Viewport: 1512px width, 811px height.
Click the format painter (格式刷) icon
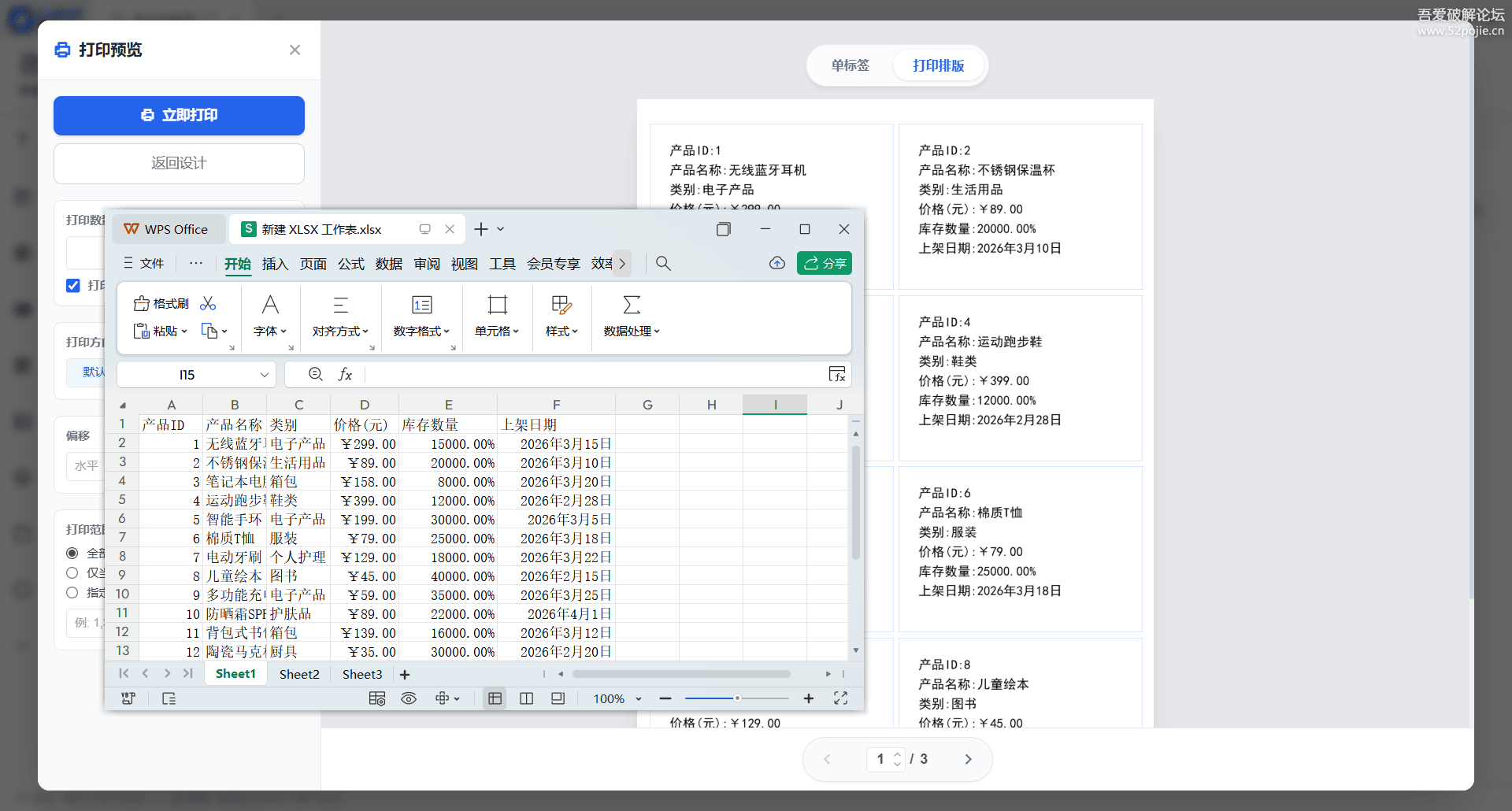click(x=142, y=304)
